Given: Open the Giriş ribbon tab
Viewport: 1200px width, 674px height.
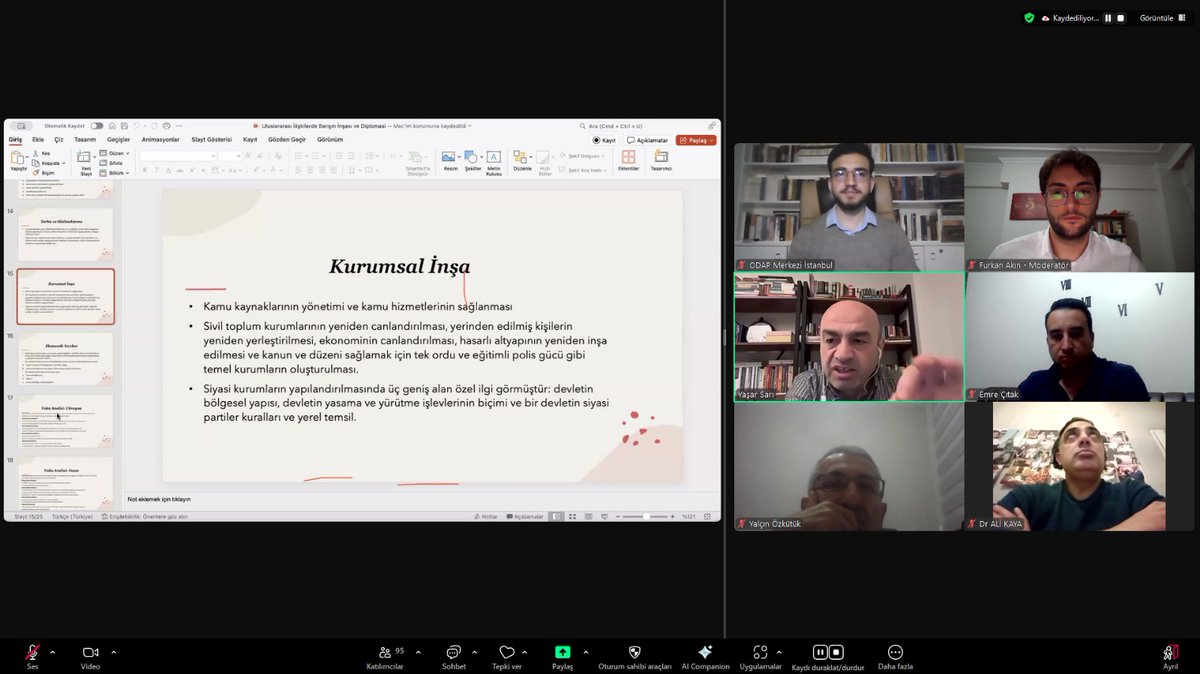Looking at the screenshot, I should tap(15, 140).
